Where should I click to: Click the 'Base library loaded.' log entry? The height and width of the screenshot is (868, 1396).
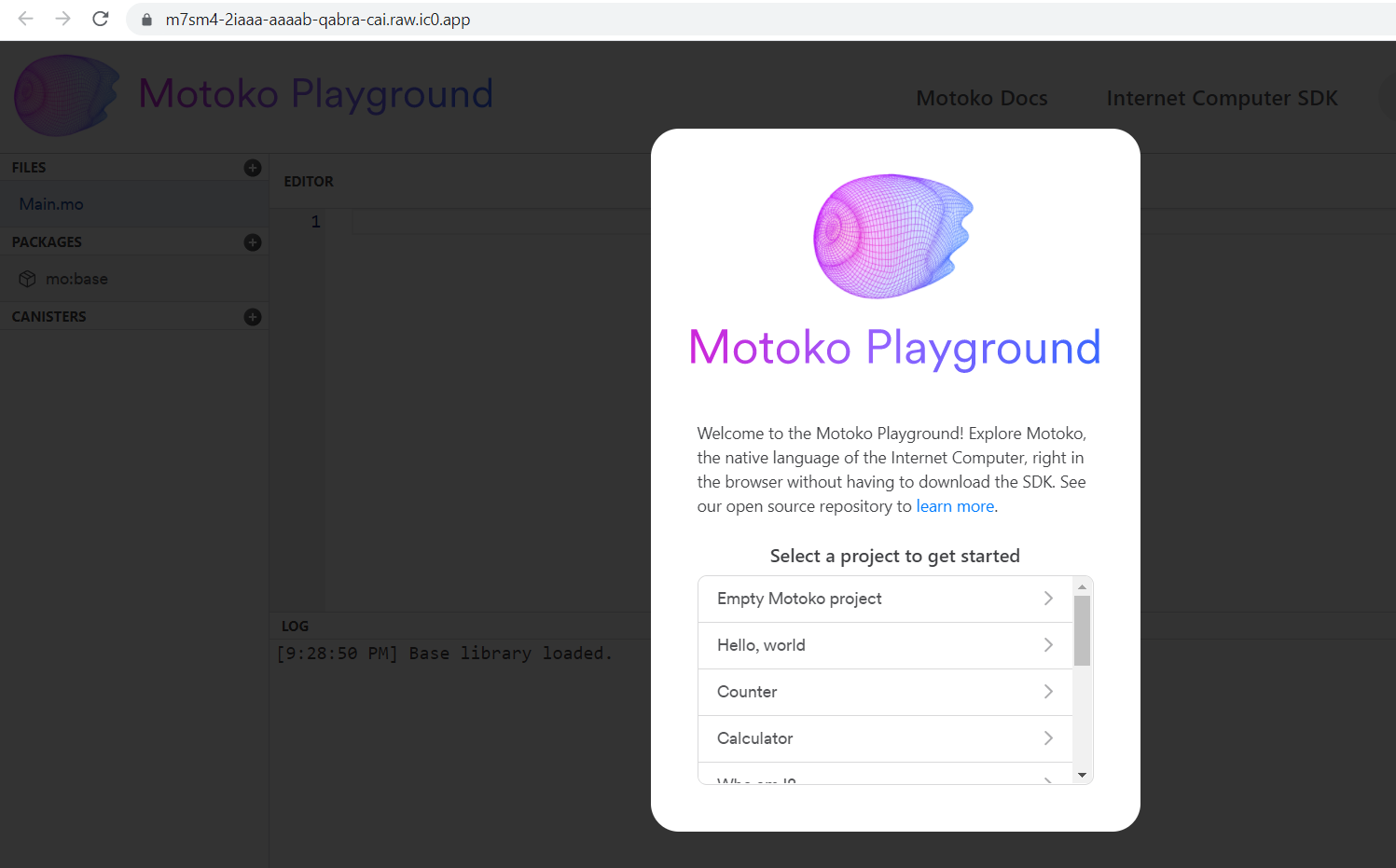[445, 654]
